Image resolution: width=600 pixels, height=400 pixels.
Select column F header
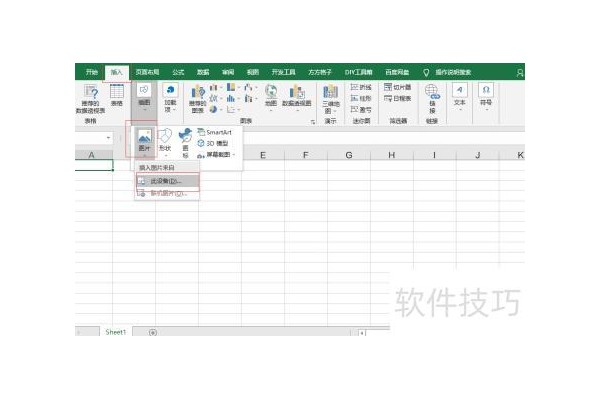click(306, 155)
